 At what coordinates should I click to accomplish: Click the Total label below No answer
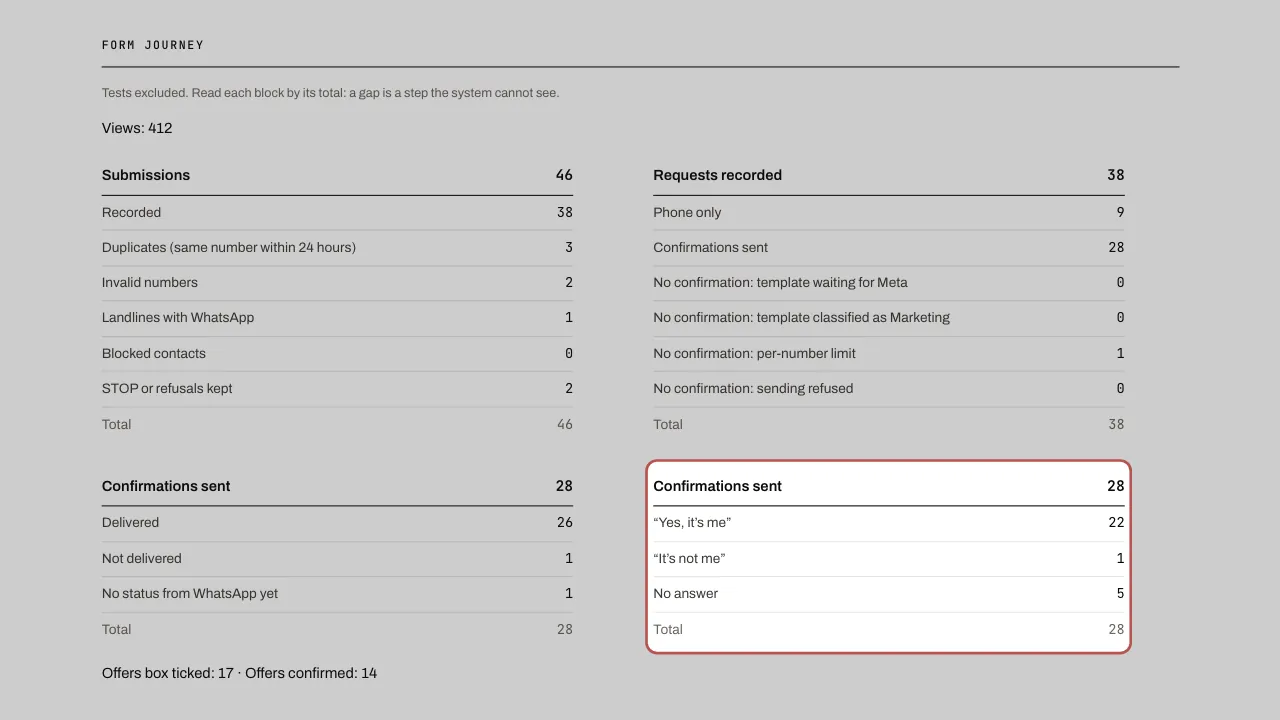tap(668, 629)
